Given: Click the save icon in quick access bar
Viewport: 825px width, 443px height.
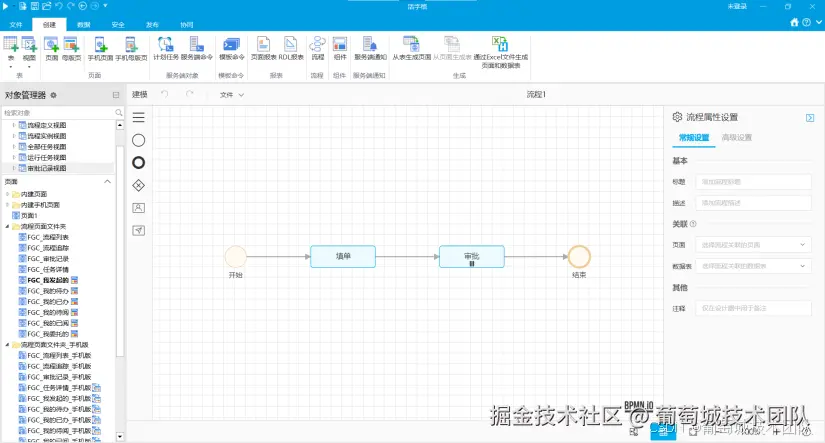Looking at the screenshot, I should point(35,6).
